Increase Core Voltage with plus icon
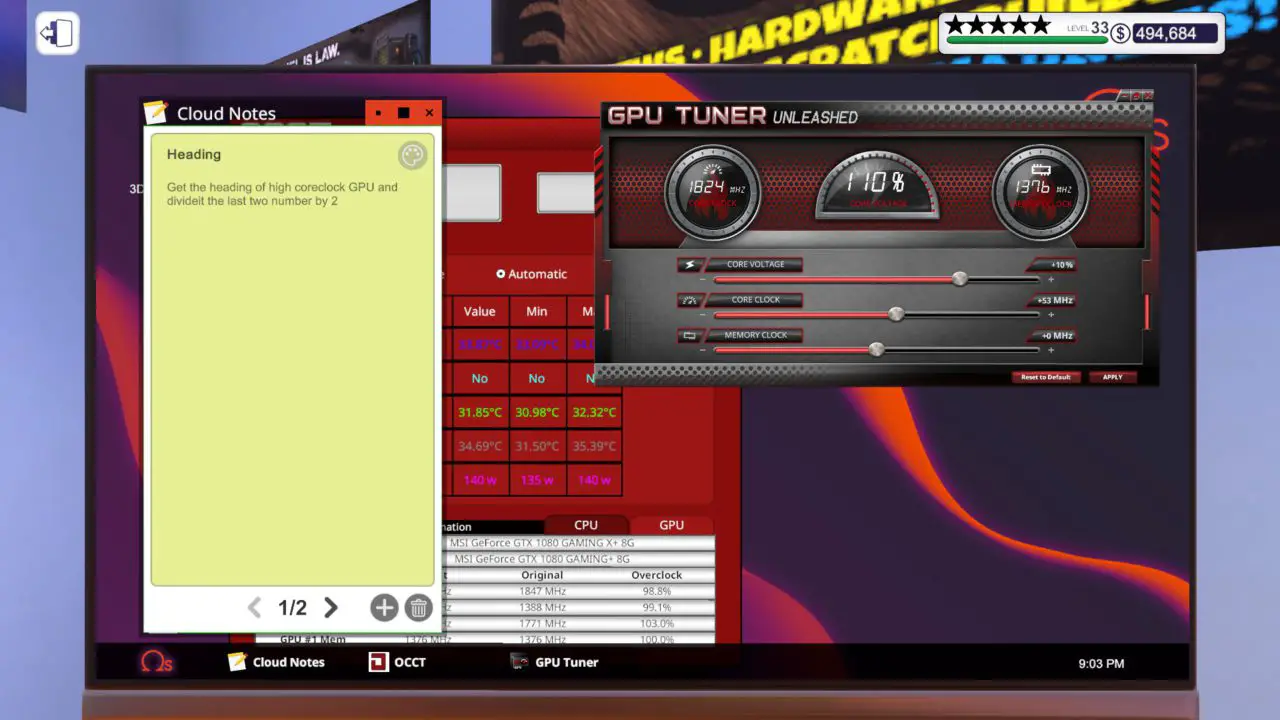 point(1050,280)
